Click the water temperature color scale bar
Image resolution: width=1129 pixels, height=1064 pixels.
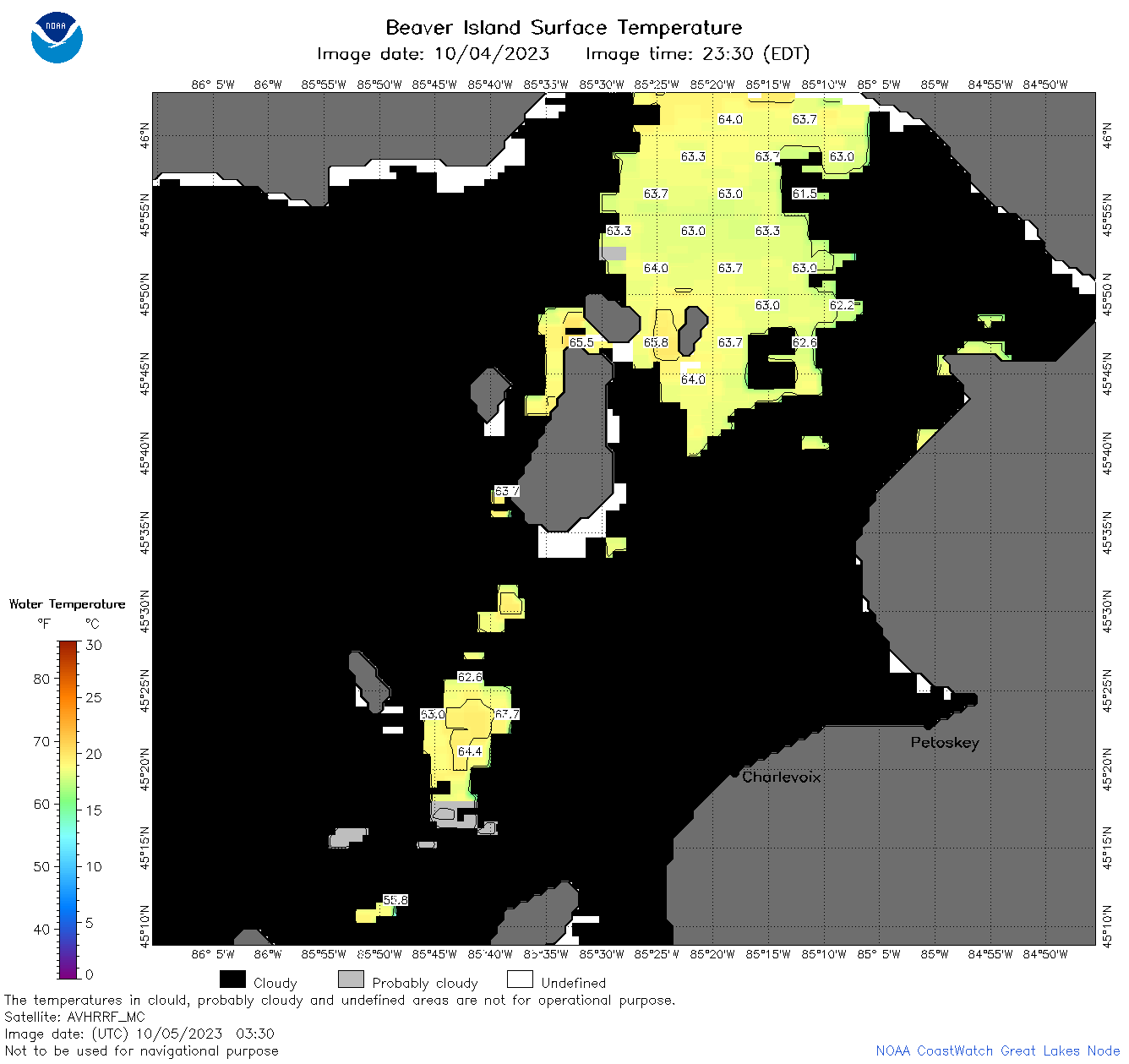click(x=68, y=810)
